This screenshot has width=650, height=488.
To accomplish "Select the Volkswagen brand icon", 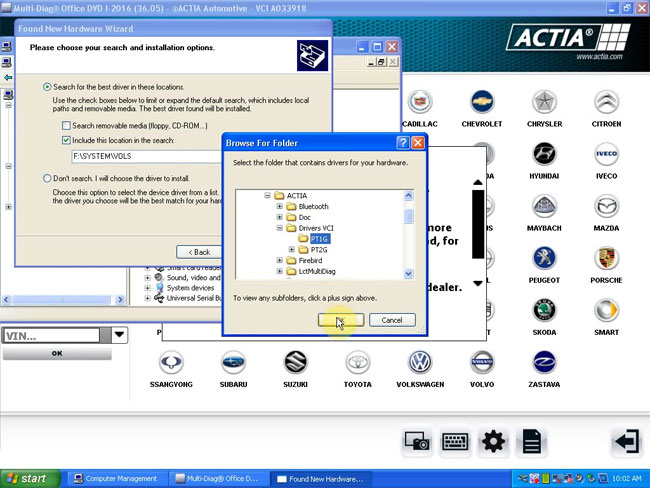I will pyautogui.click(x=420, y=362).
